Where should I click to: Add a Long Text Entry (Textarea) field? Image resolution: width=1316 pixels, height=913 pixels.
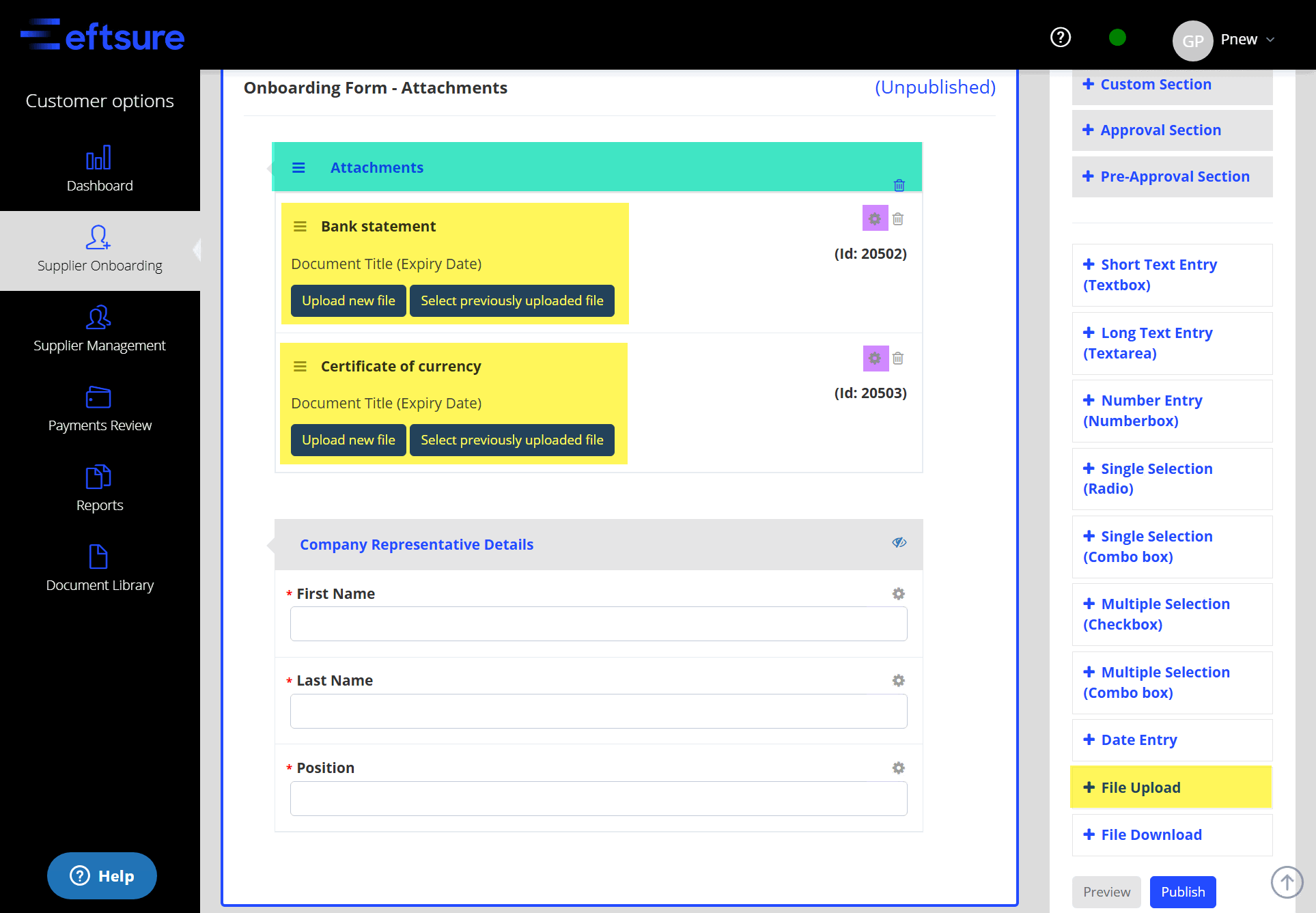pos(1173,343)
